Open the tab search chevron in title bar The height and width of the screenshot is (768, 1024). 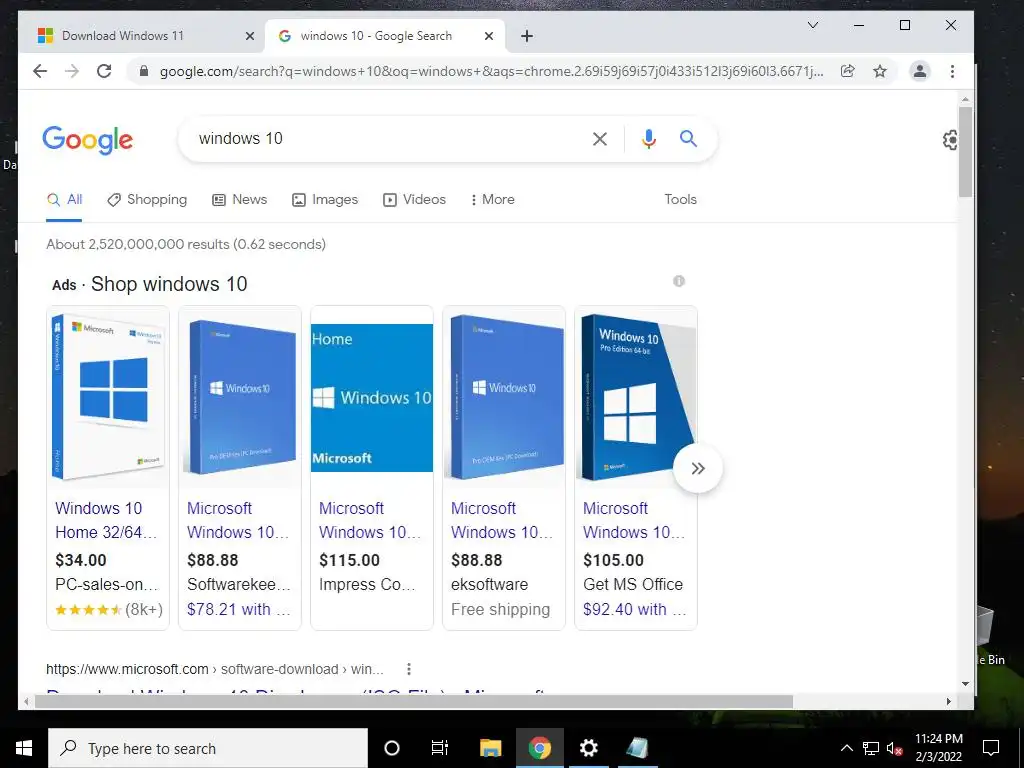click(813, 25)
